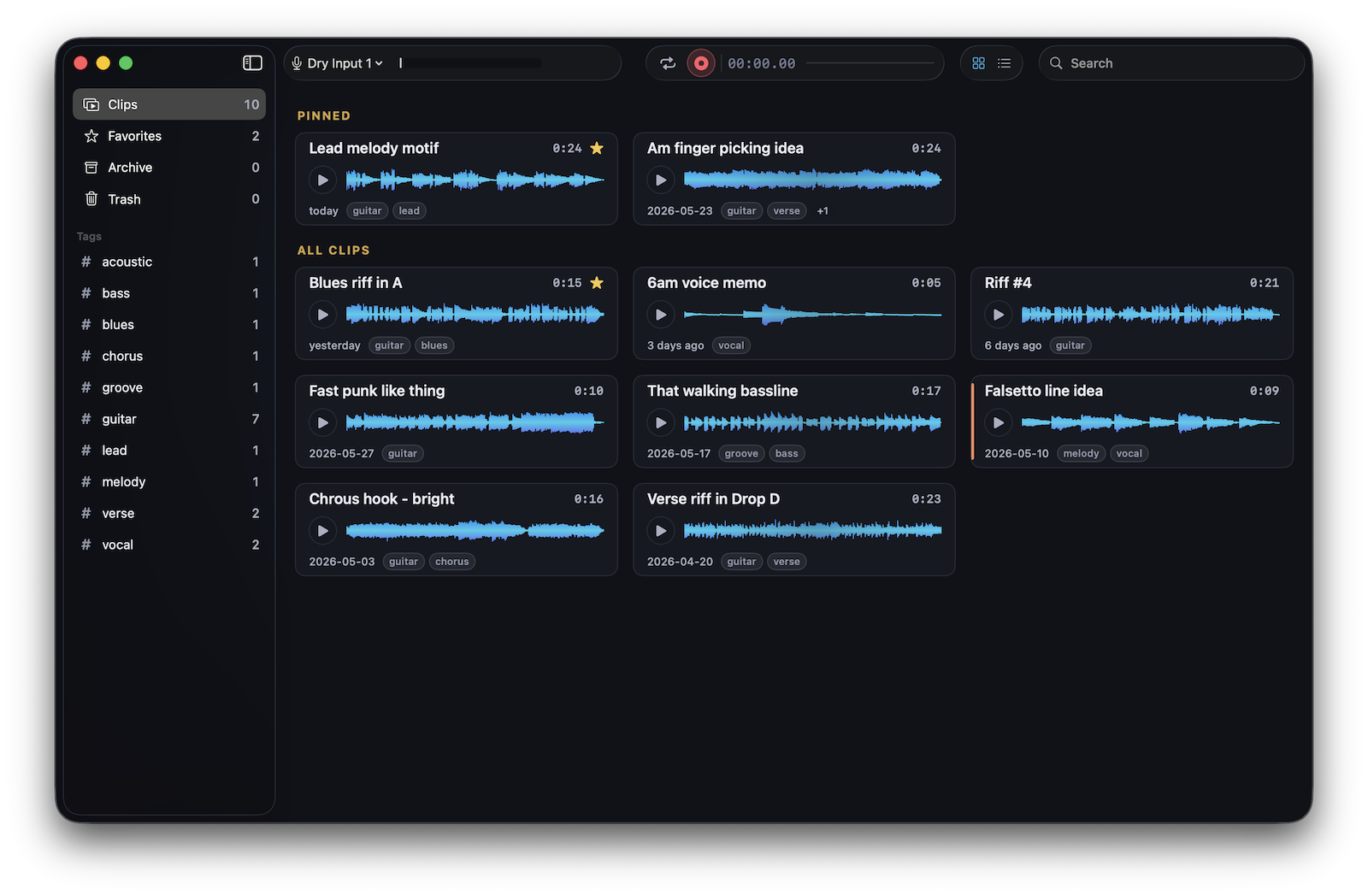Image resolution: width=1368 pixels, height=896 pixels.
Task: Filter by the acoustic tag
Action: tap(169, 262)
